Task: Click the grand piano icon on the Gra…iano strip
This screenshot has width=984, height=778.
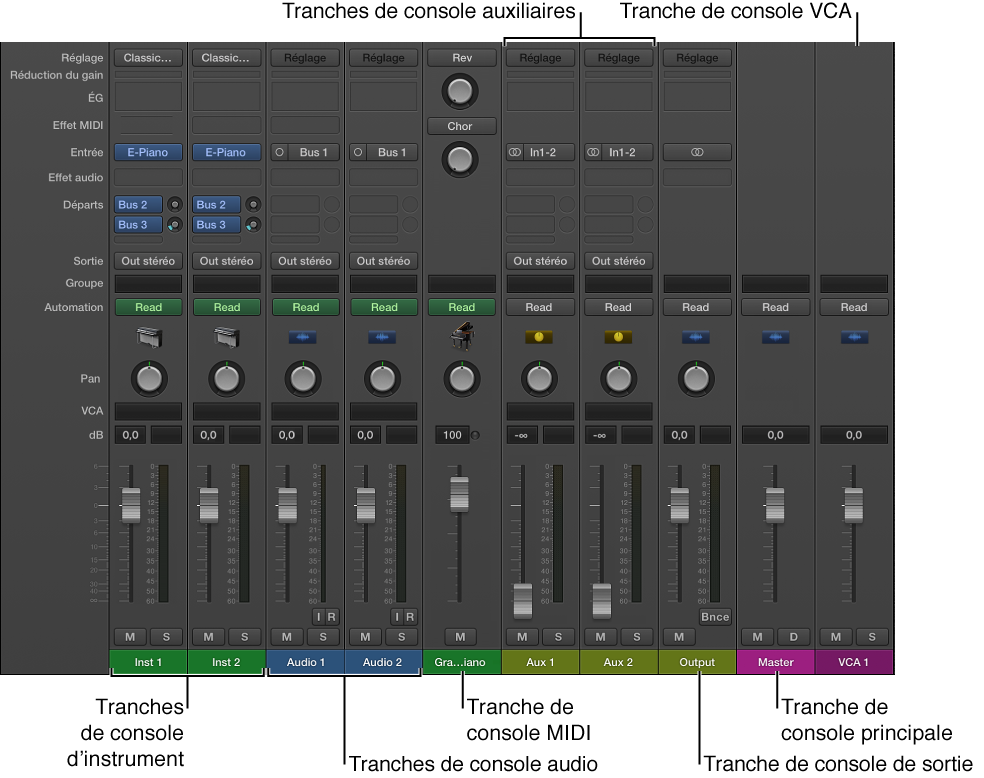Action: [x=461, y=337]
